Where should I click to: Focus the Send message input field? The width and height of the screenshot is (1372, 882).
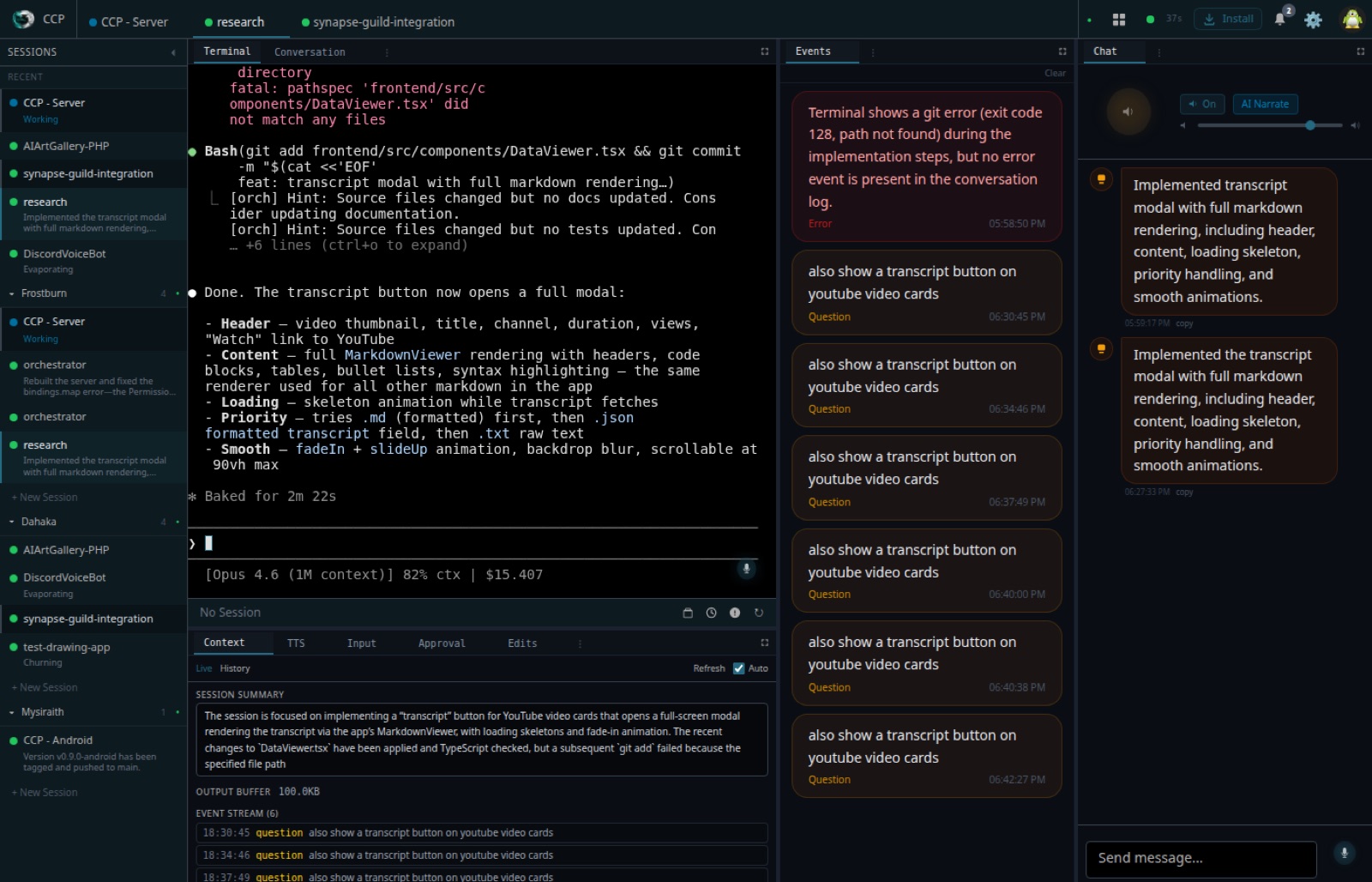(x=1200, y=858)
